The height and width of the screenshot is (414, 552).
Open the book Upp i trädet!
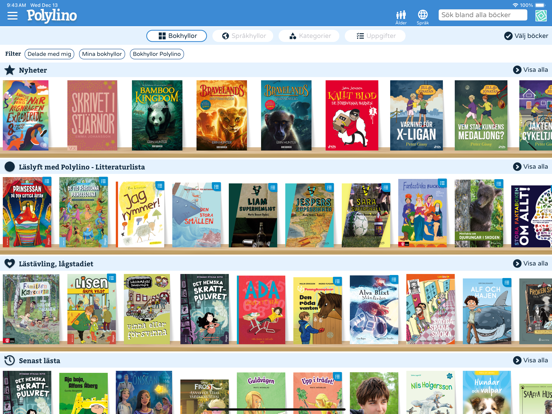tap(318, 393)
